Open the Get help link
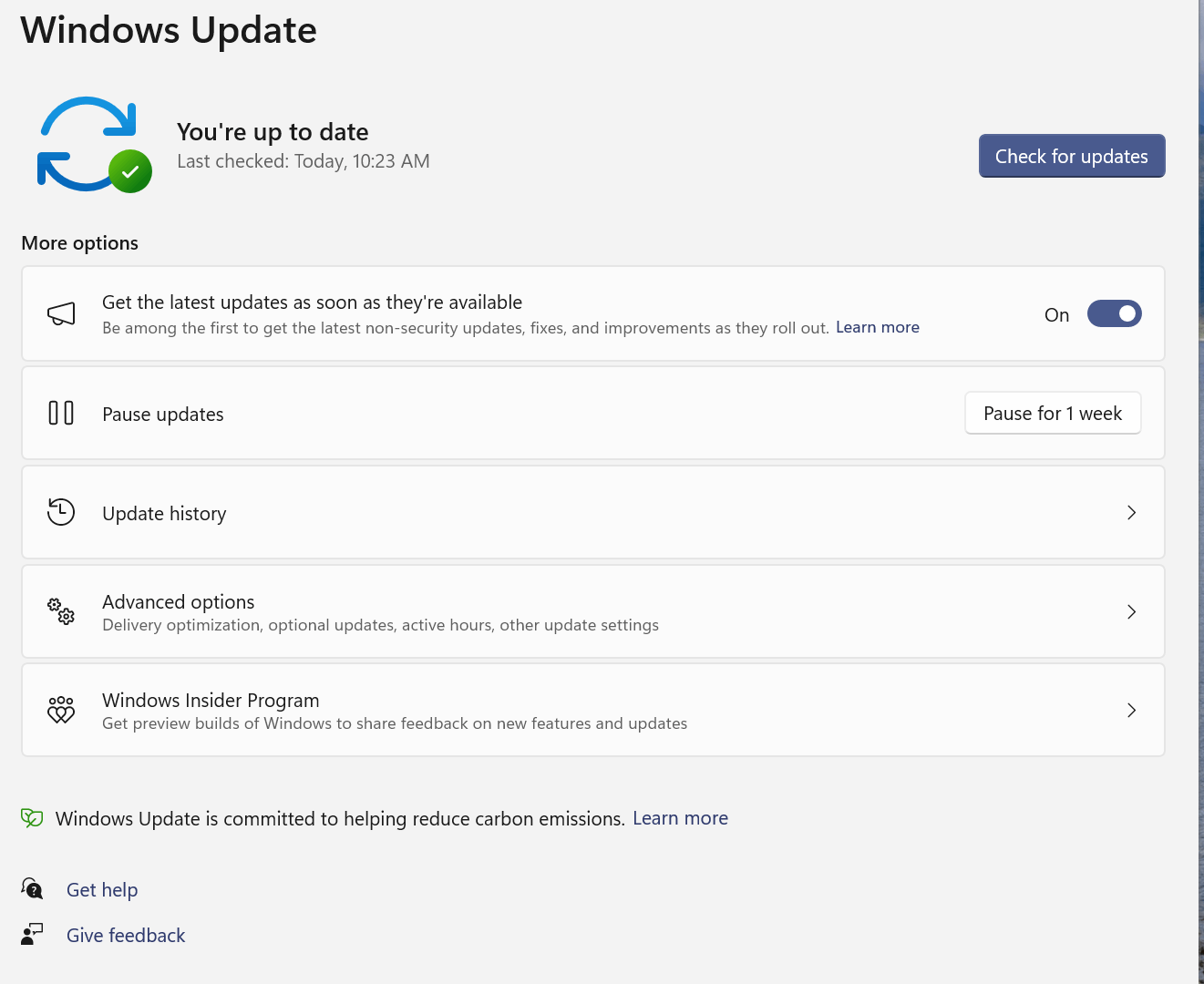 [102, 890]
